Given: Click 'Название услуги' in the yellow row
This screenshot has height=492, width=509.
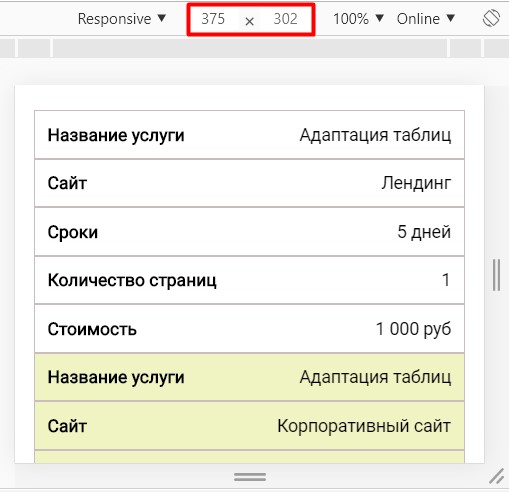Looking at the screenshot, I should click(116, 377).
